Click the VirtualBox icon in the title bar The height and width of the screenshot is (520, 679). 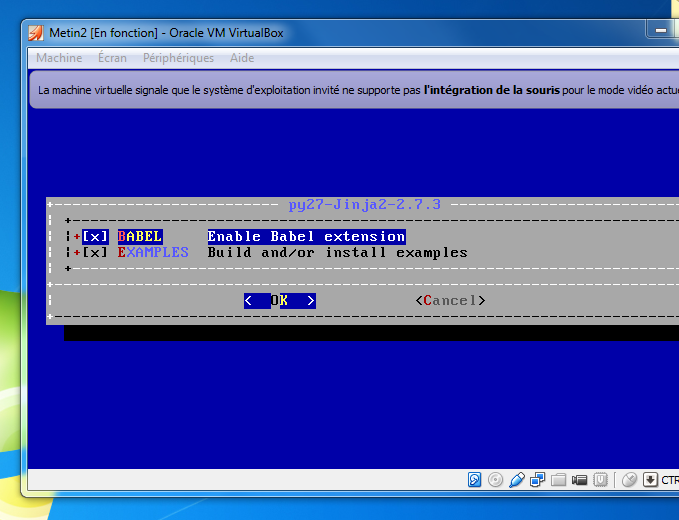point(36,33)
